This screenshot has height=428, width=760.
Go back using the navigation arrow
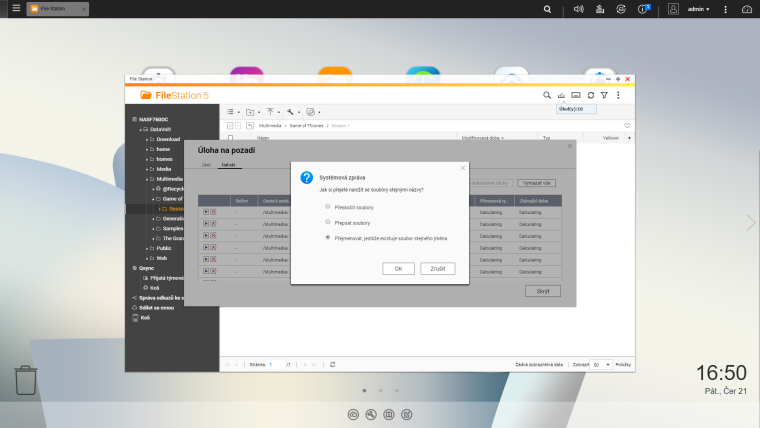pyautogui.click(x=230, y=126)
